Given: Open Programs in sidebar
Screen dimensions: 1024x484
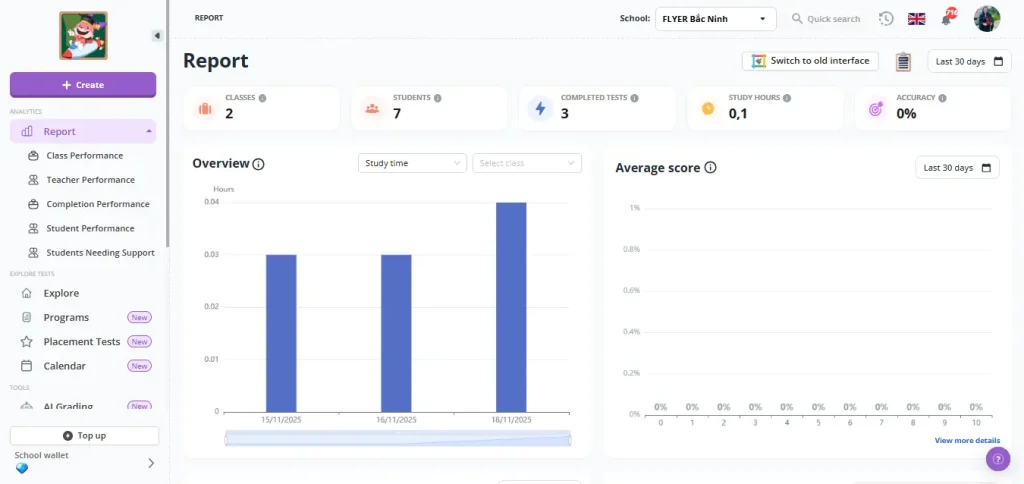Looking at the screenshot, I should pyautogui.click(x=66, y=317).
